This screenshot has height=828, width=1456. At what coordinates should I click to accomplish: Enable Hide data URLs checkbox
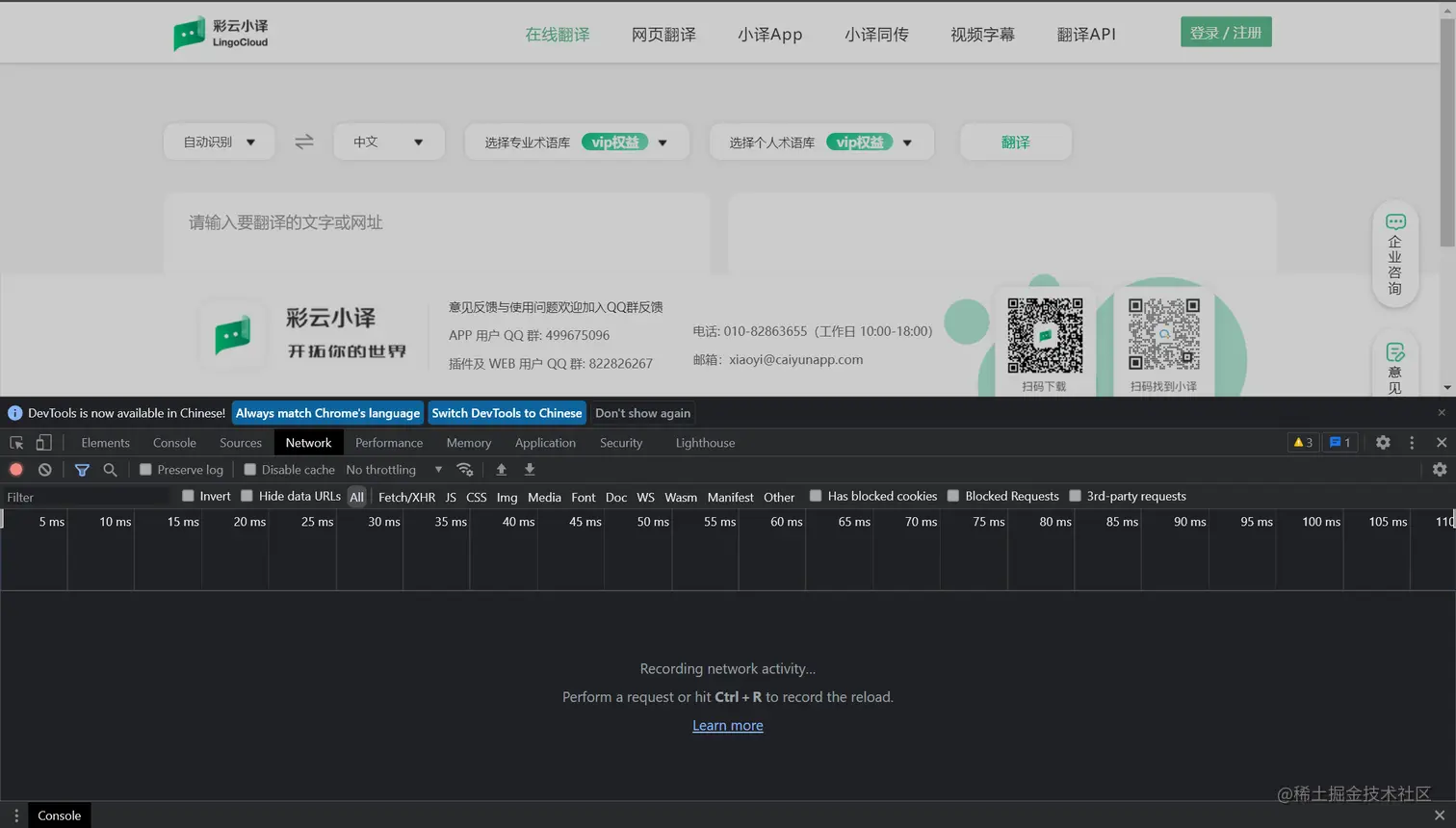click(247, 496)
